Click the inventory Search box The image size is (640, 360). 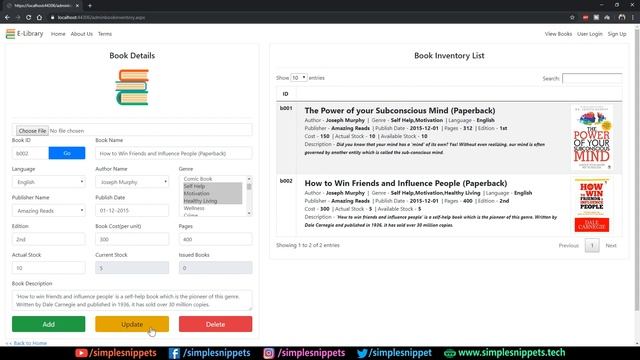click(x=592, y=78)
